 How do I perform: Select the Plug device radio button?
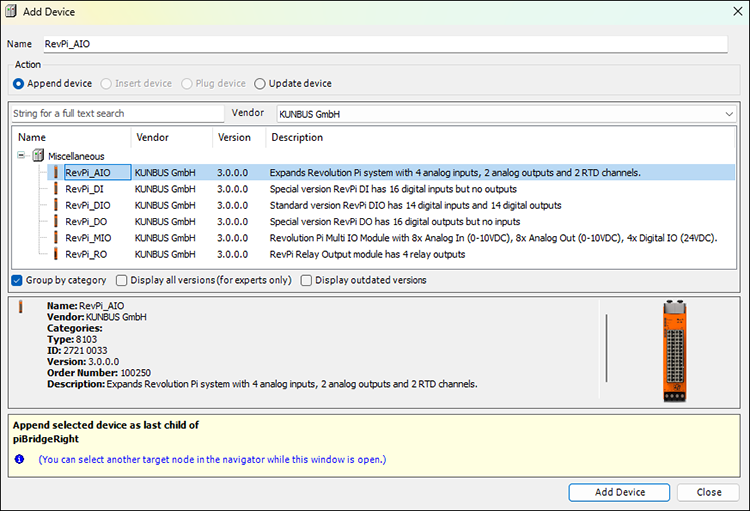(187, 84)
